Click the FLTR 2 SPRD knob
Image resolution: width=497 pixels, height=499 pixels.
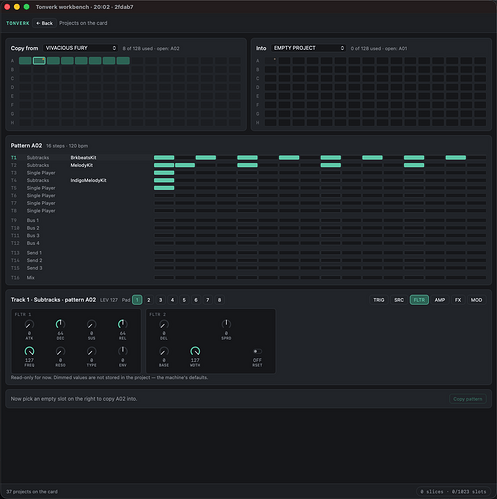[226, 324]
